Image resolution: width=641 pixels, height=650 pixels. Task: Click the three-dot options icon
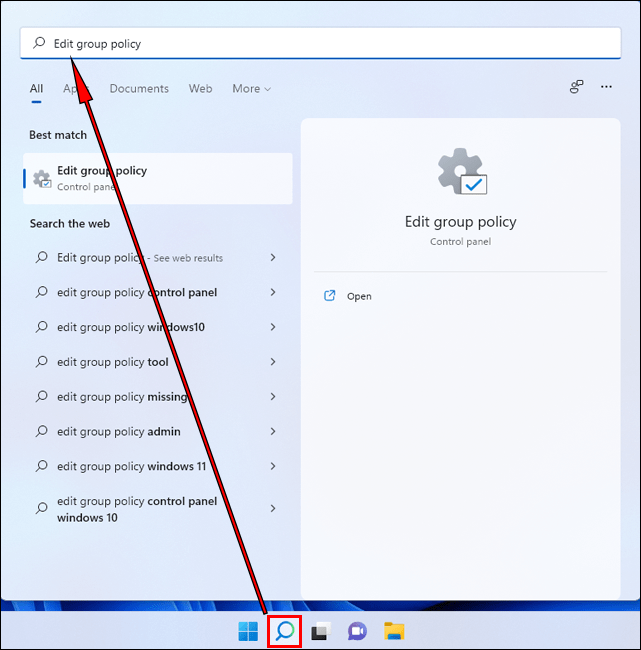click(x=606, y=88)
